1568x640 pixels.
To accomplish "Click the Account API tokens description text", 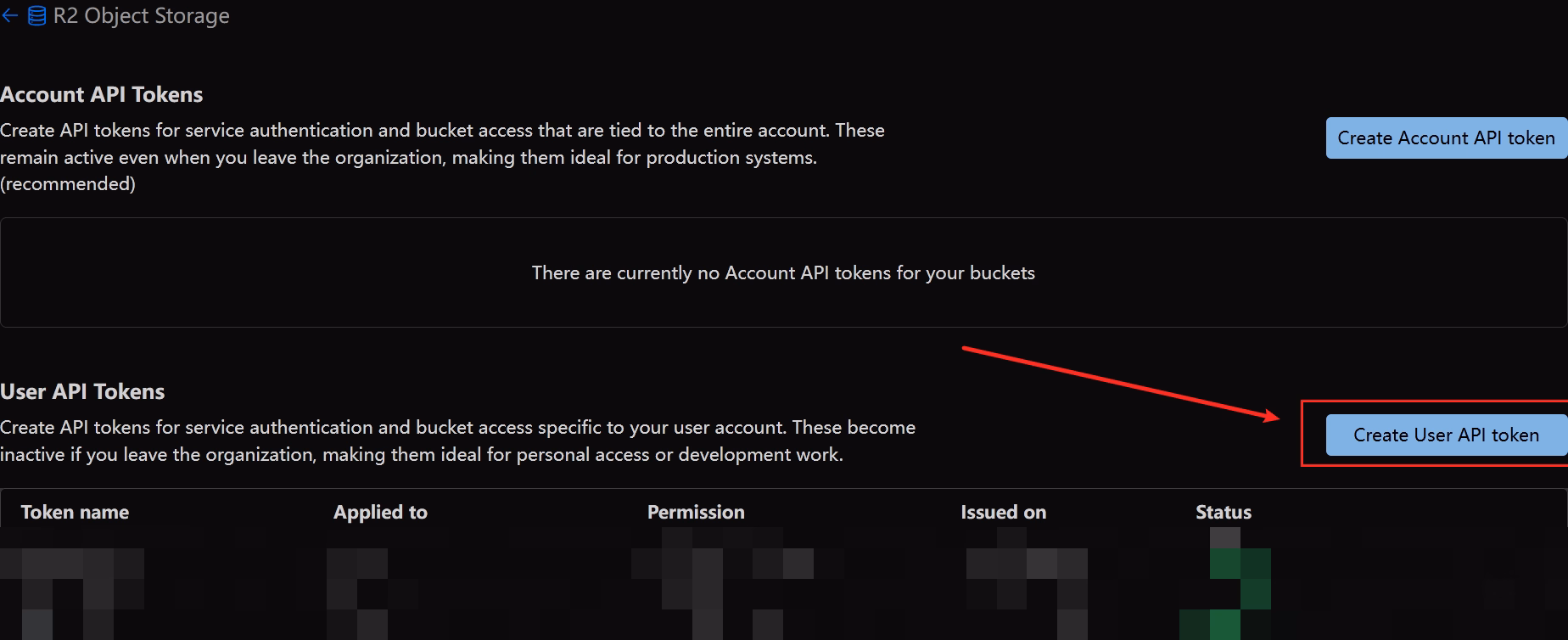I will coord(442,157).
